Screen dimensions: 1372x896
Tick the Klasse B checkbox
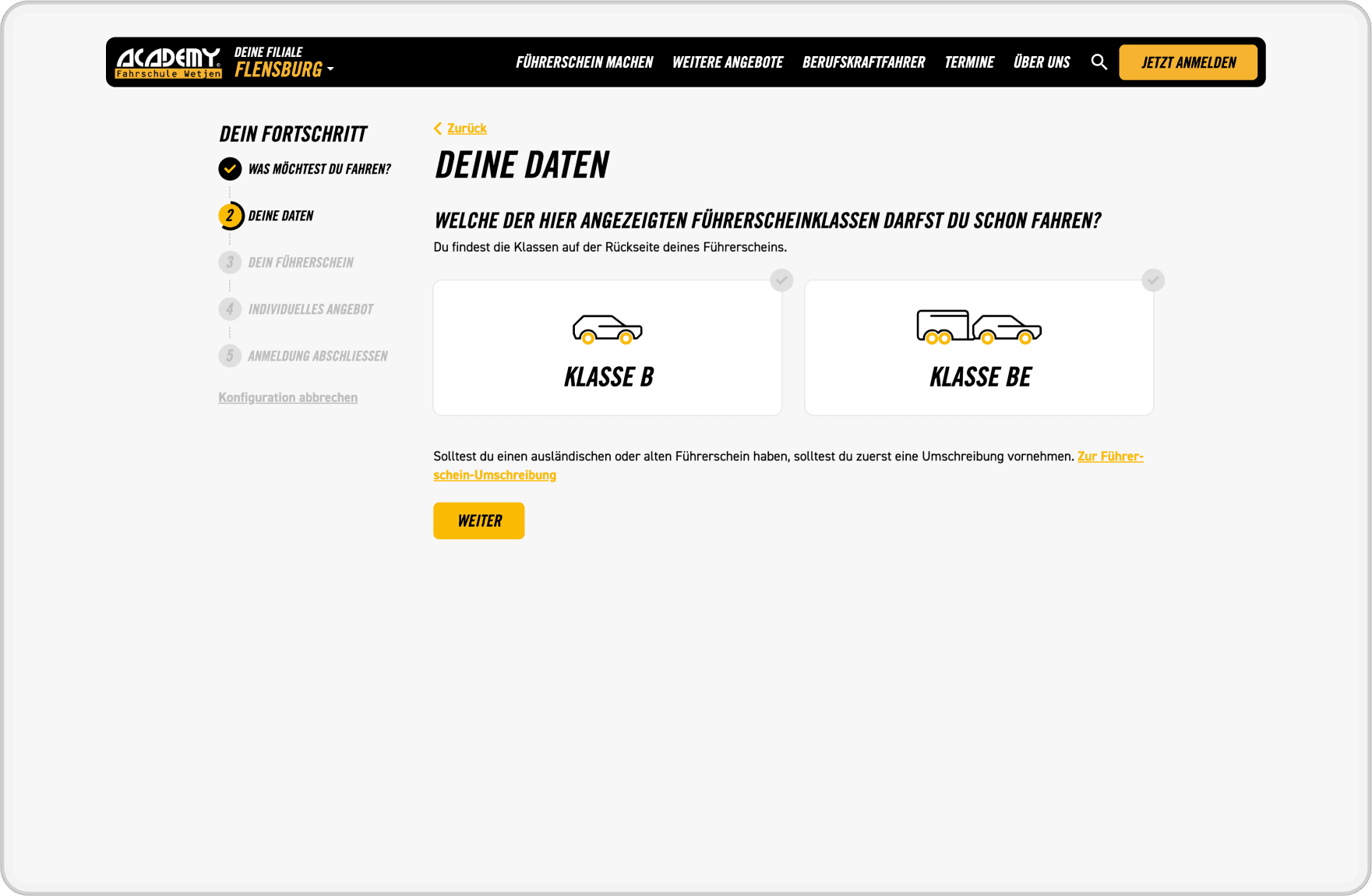tap(781, 280)
